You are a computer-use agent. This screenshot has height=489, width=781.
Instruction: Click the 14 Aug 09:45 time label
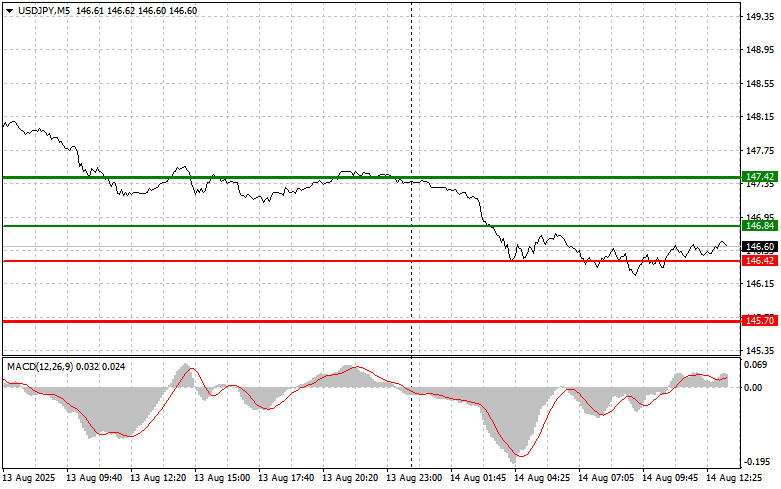670,478
